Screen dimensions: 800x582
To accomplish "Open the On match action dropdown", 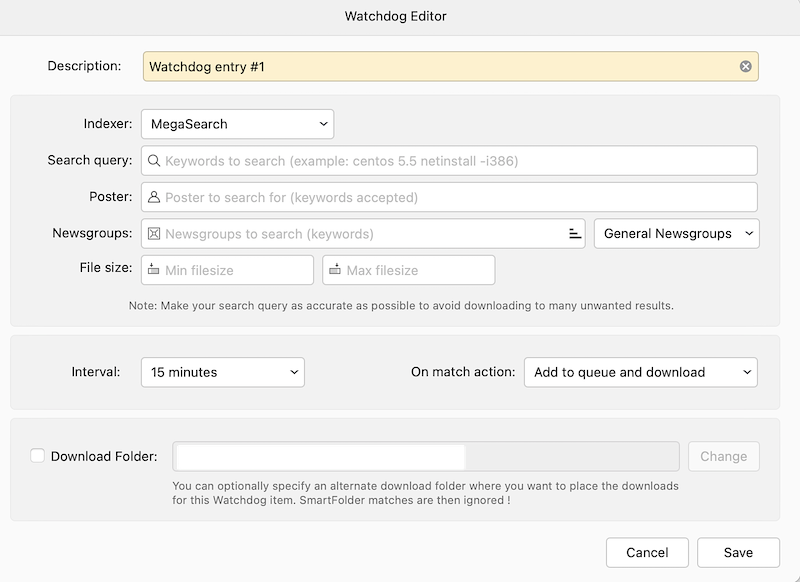I will [x=641, y=372].
